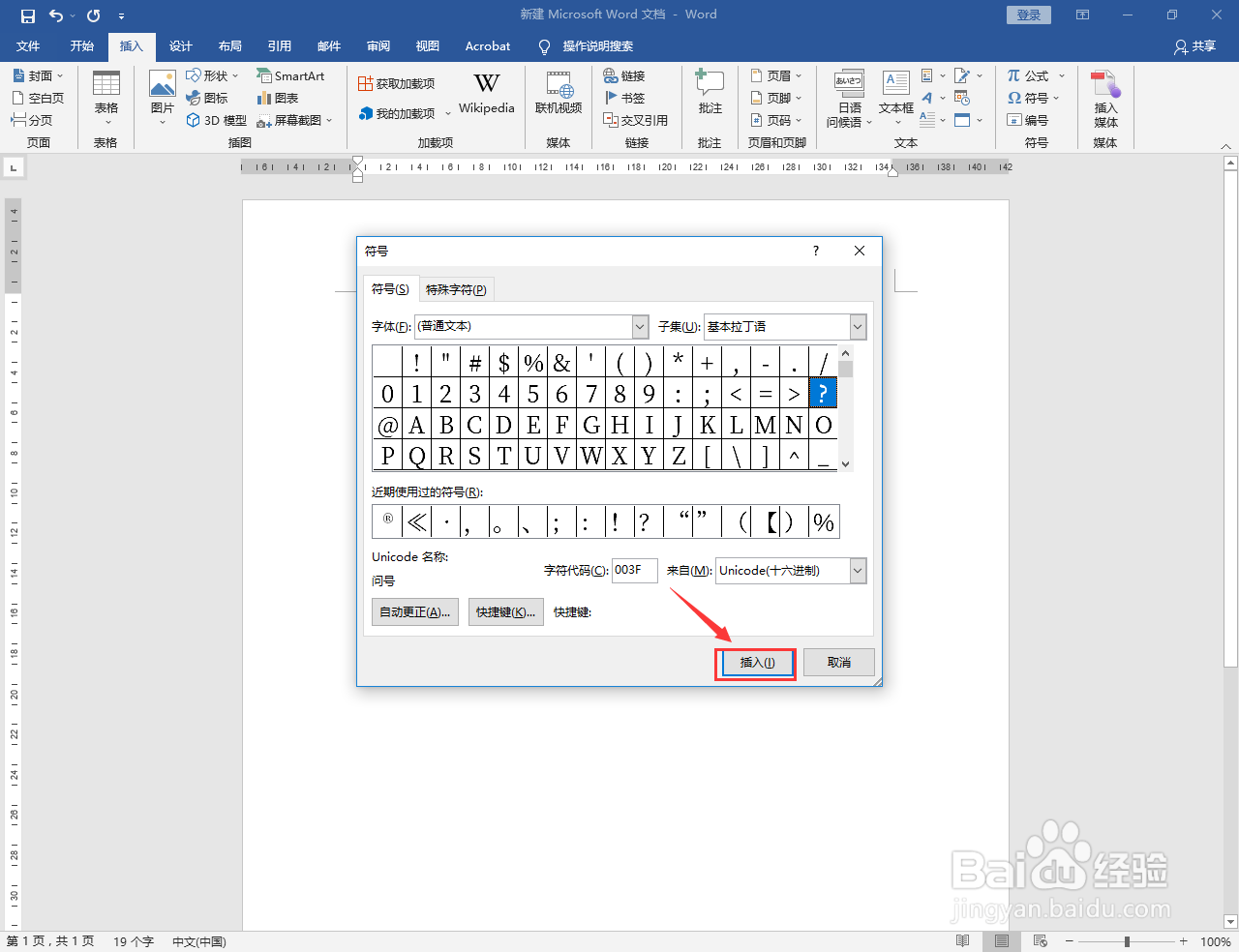
Task: Take a screenshot (屏幕截图)
Action: [x=294, y=120]
